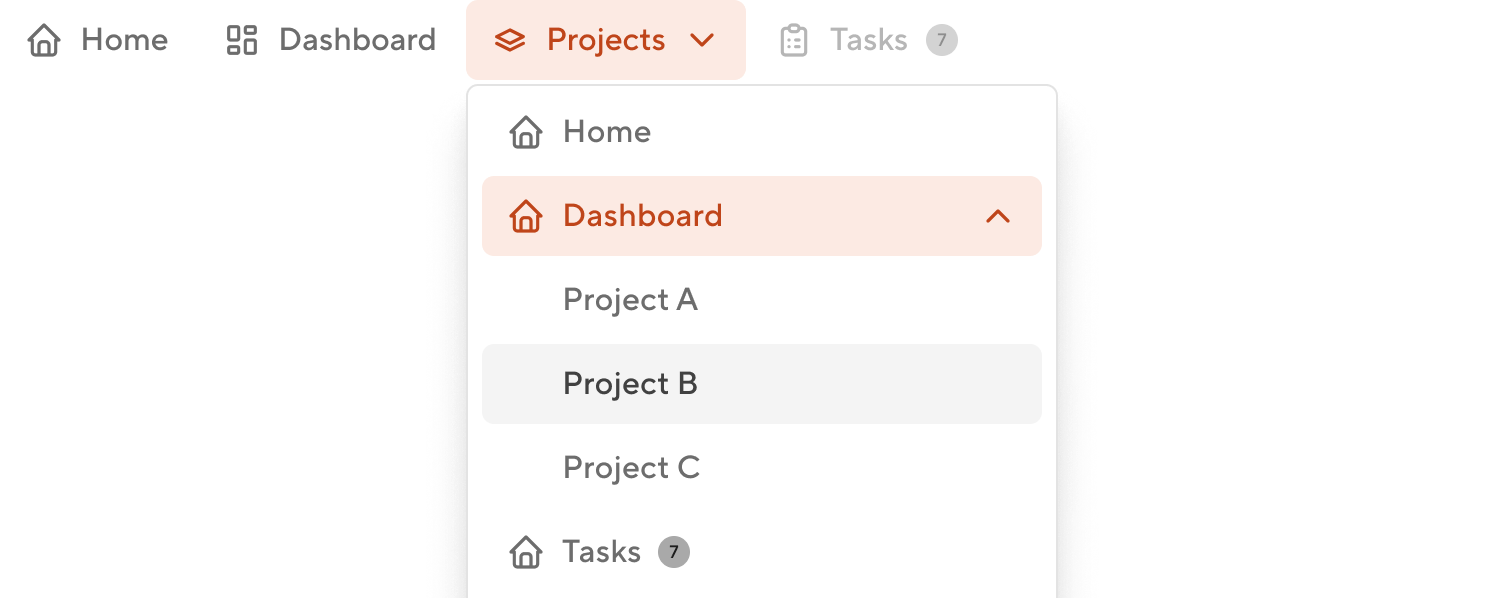Screen dimensions: 1512x598
Task: Click the house icon beside Home in dropdown
Action: pyautogui.click(x=526, y=131)
